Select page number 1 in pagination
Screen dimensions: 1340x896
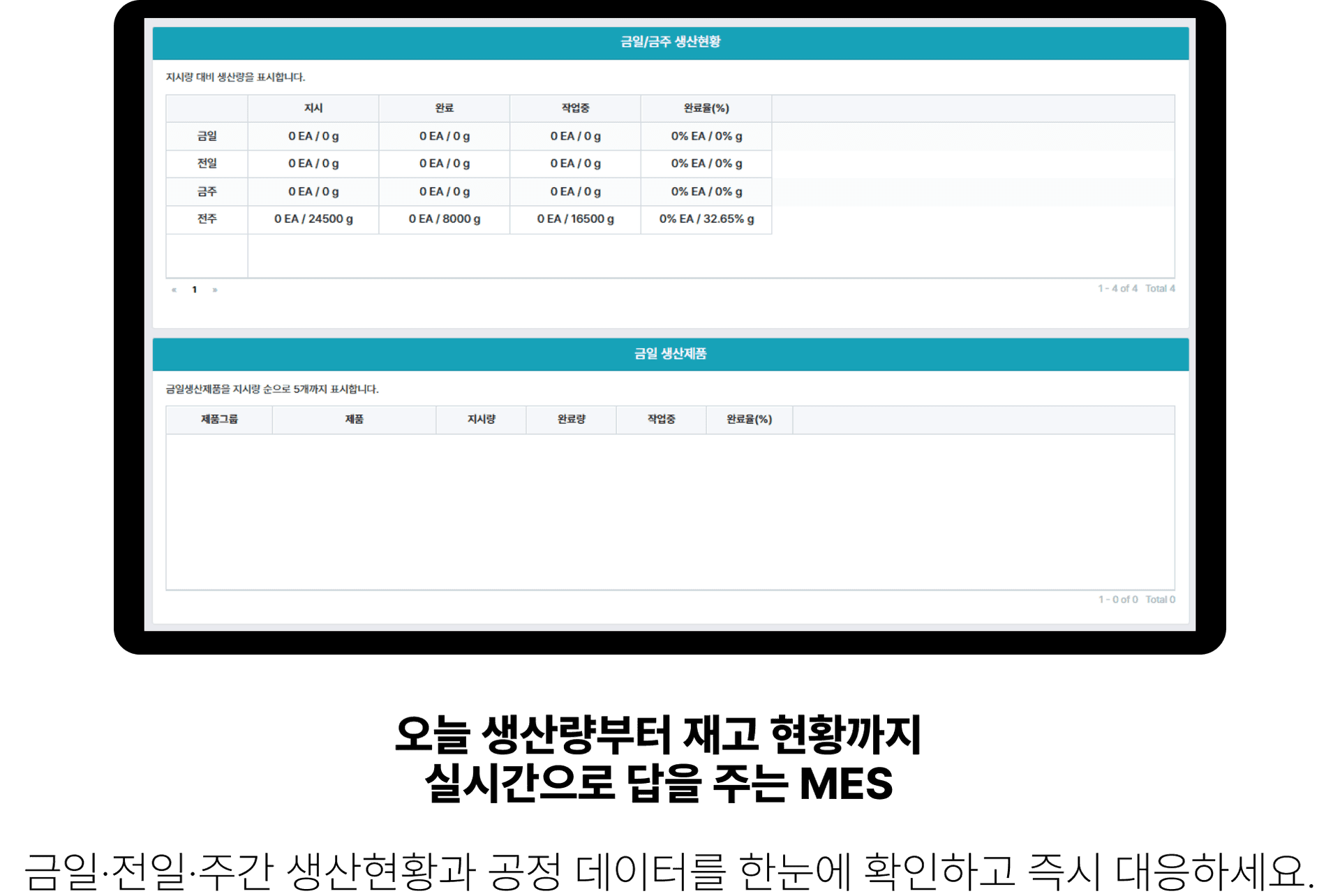pos(195,290)
